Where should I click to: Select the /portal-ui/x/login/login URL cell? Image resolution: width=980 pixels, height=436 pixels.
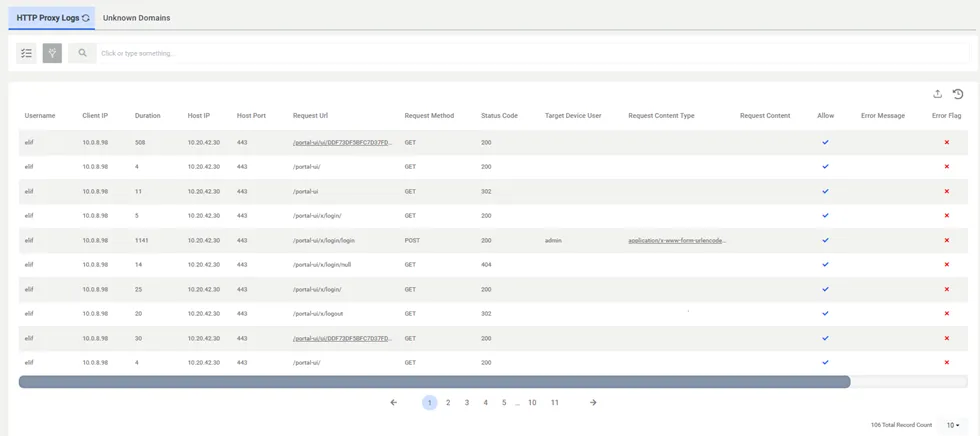324,240
